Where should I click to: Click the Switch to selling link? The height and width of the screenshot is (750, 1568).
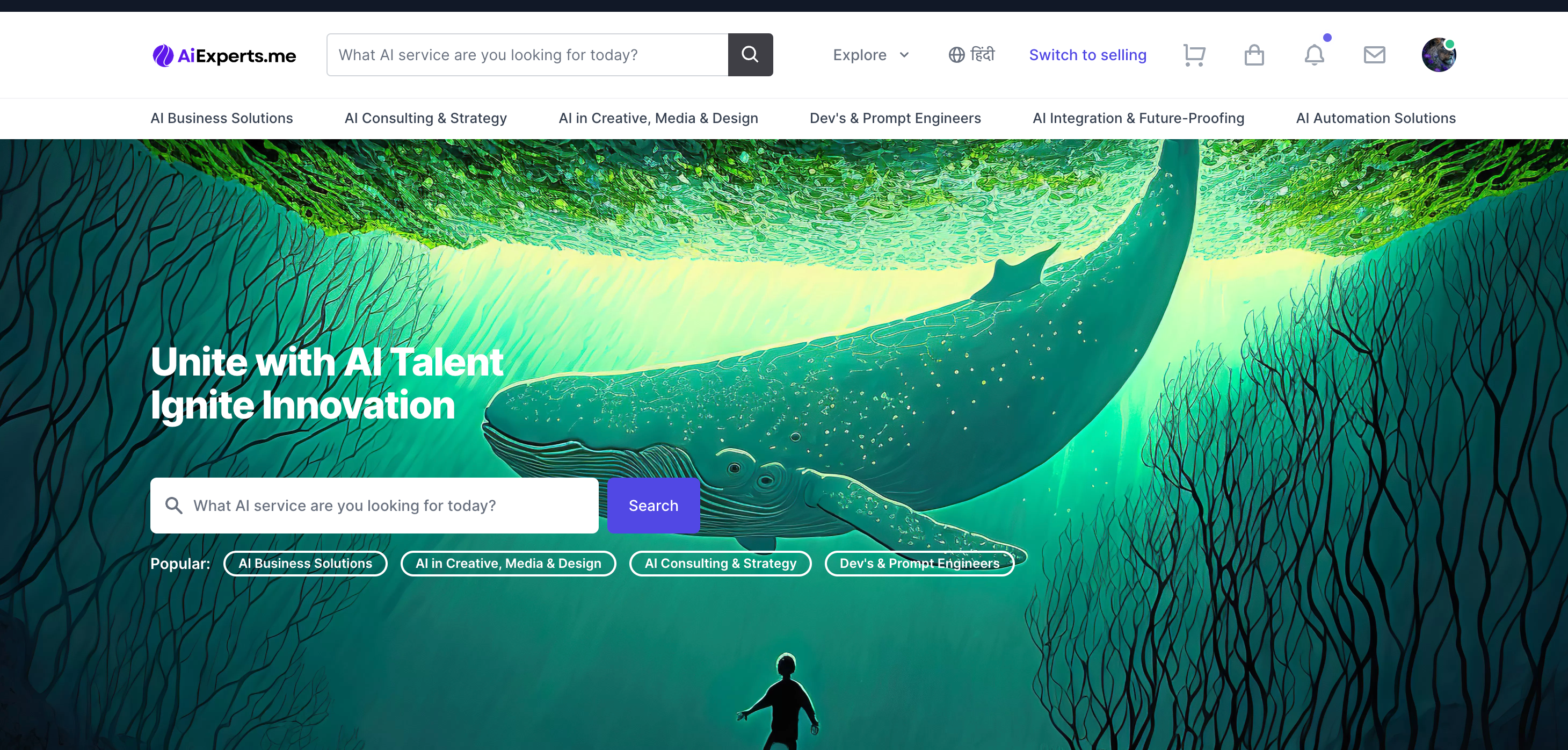coord(1088,55)
